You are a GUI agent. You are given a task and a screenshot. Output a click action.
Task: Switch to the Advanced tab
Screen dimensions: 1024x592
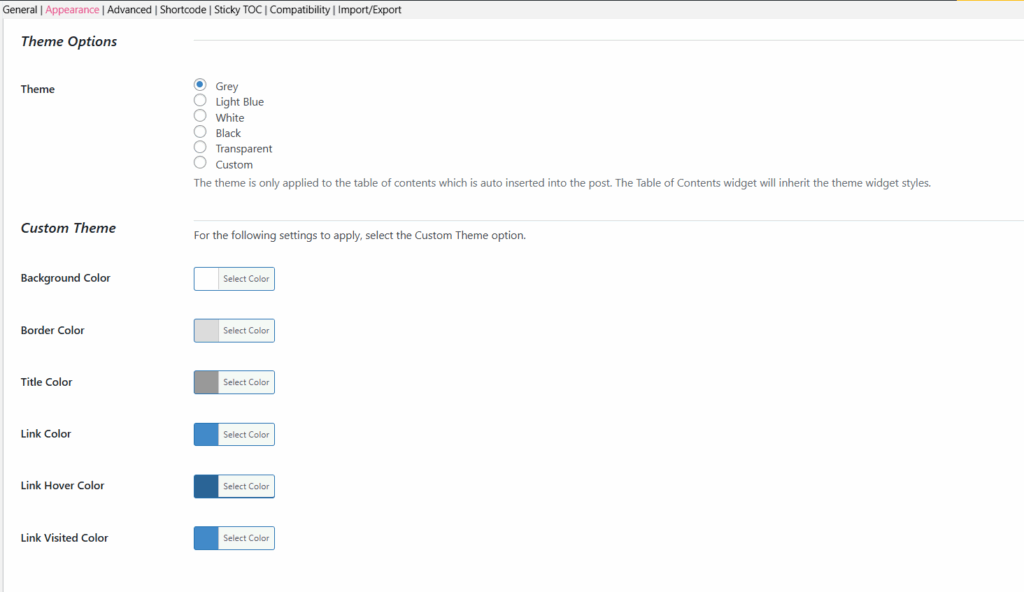(129, 10)
